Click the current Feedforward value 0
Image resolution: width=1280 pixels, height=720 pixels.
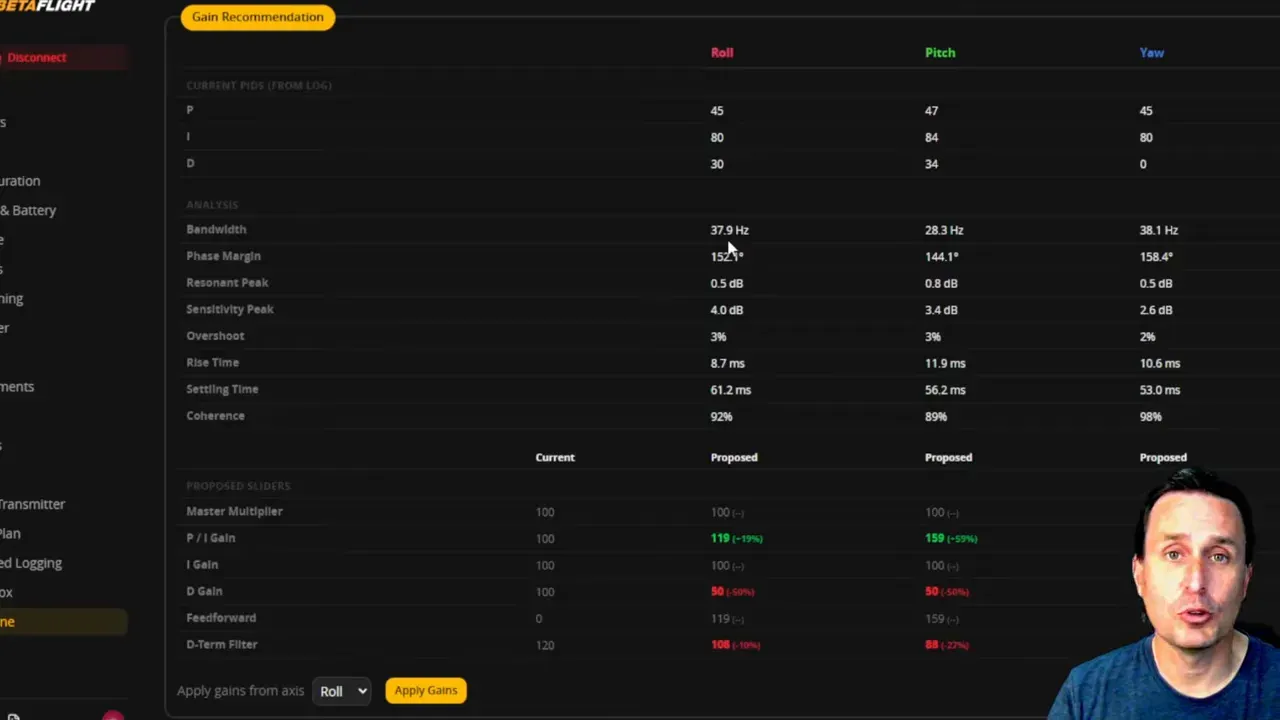coord(539,619)
